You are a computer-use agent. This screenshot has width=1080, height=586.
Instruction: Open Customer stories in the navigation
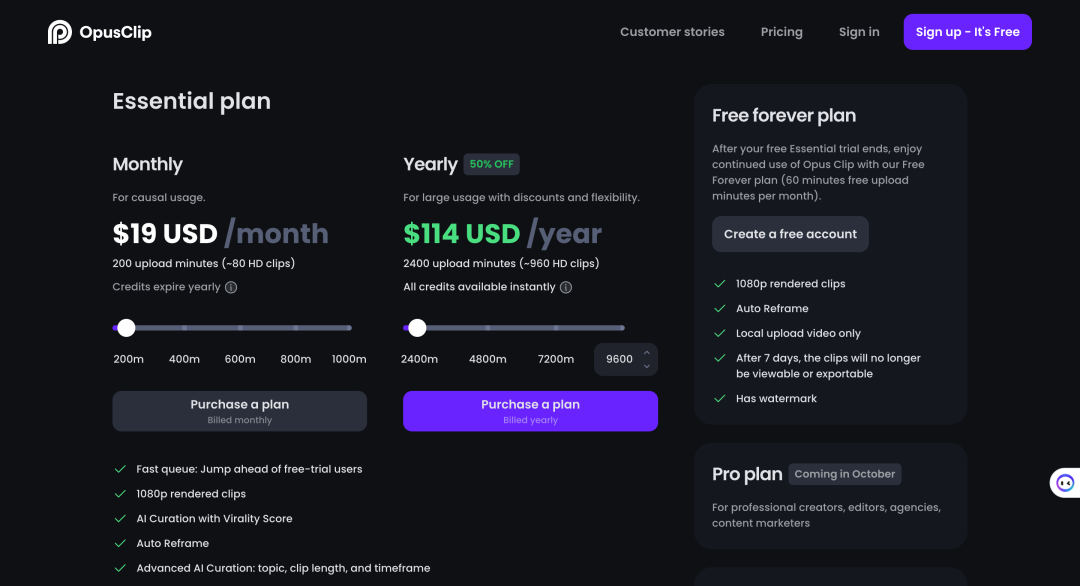tap(672, 32)
